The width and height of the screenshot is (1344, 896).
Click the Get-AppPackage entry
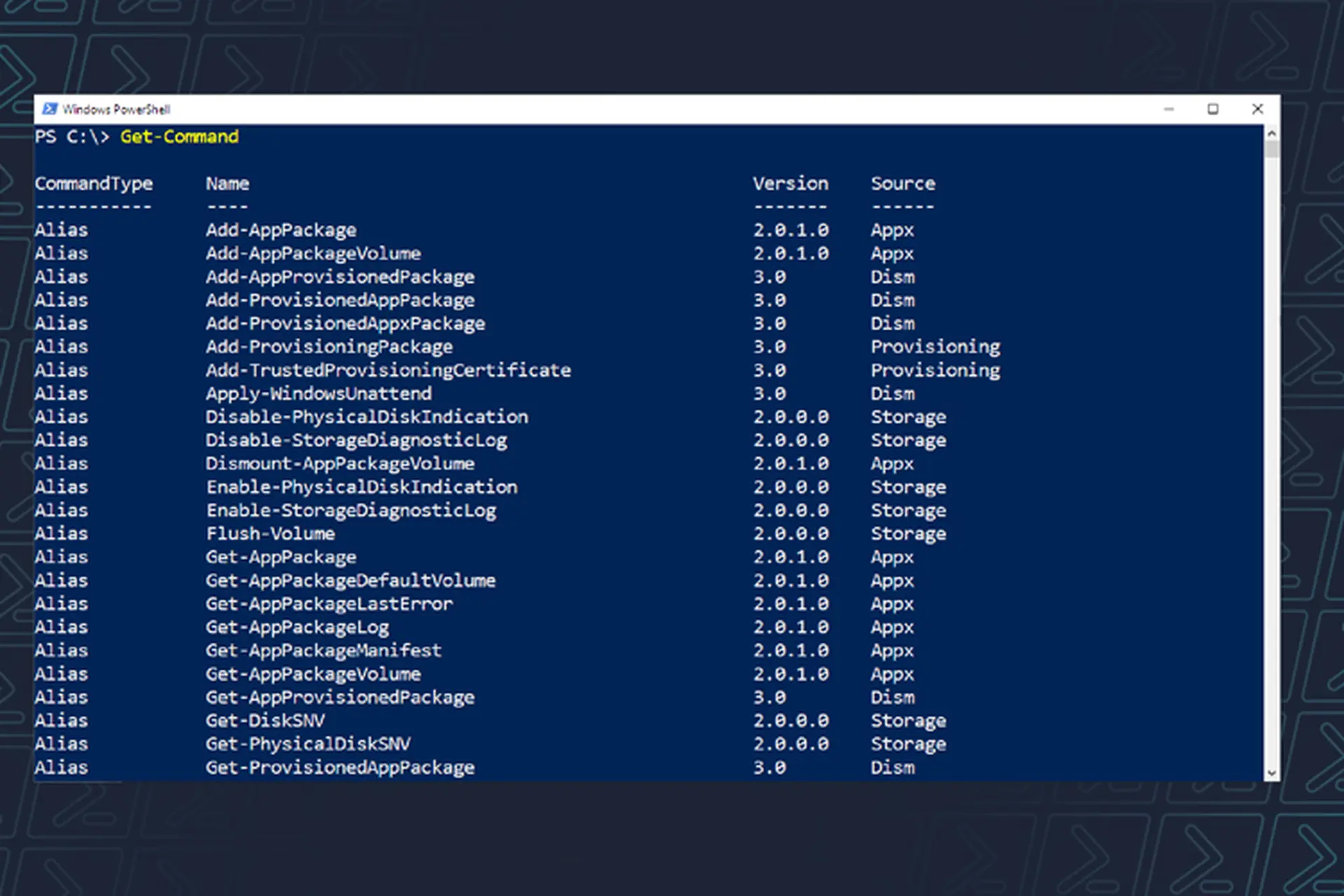(x=281, y=557)
